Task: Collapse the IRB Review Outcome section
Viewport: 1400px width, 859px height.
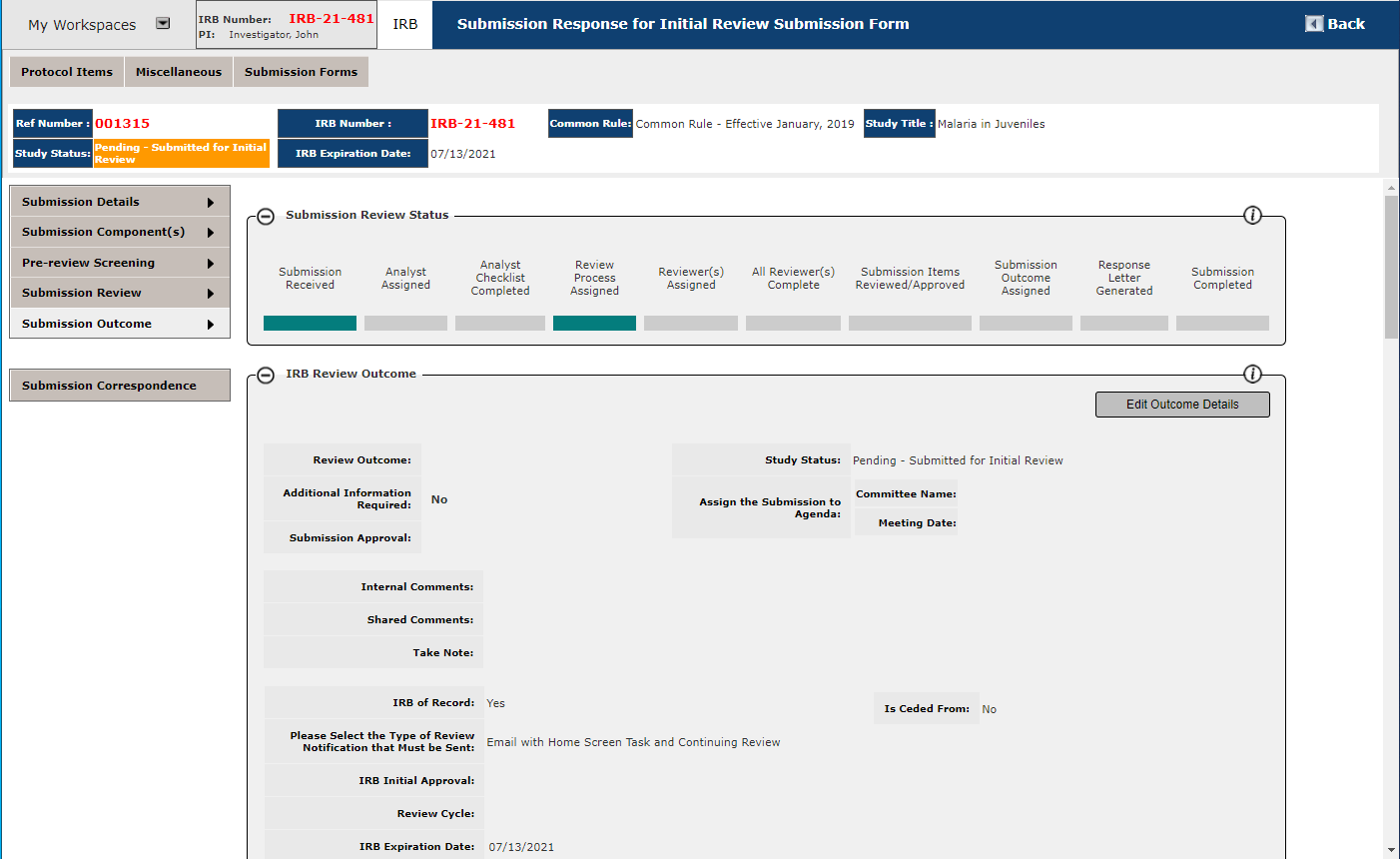Action: pos(266,375)
